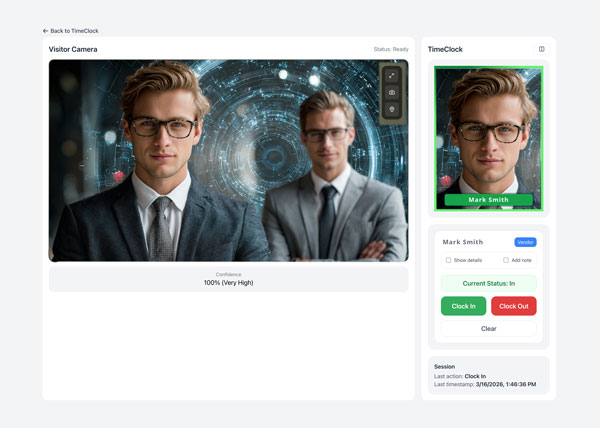Click the green Clock In button
This screenshot has width=600, height=428.
click(463, 306)
